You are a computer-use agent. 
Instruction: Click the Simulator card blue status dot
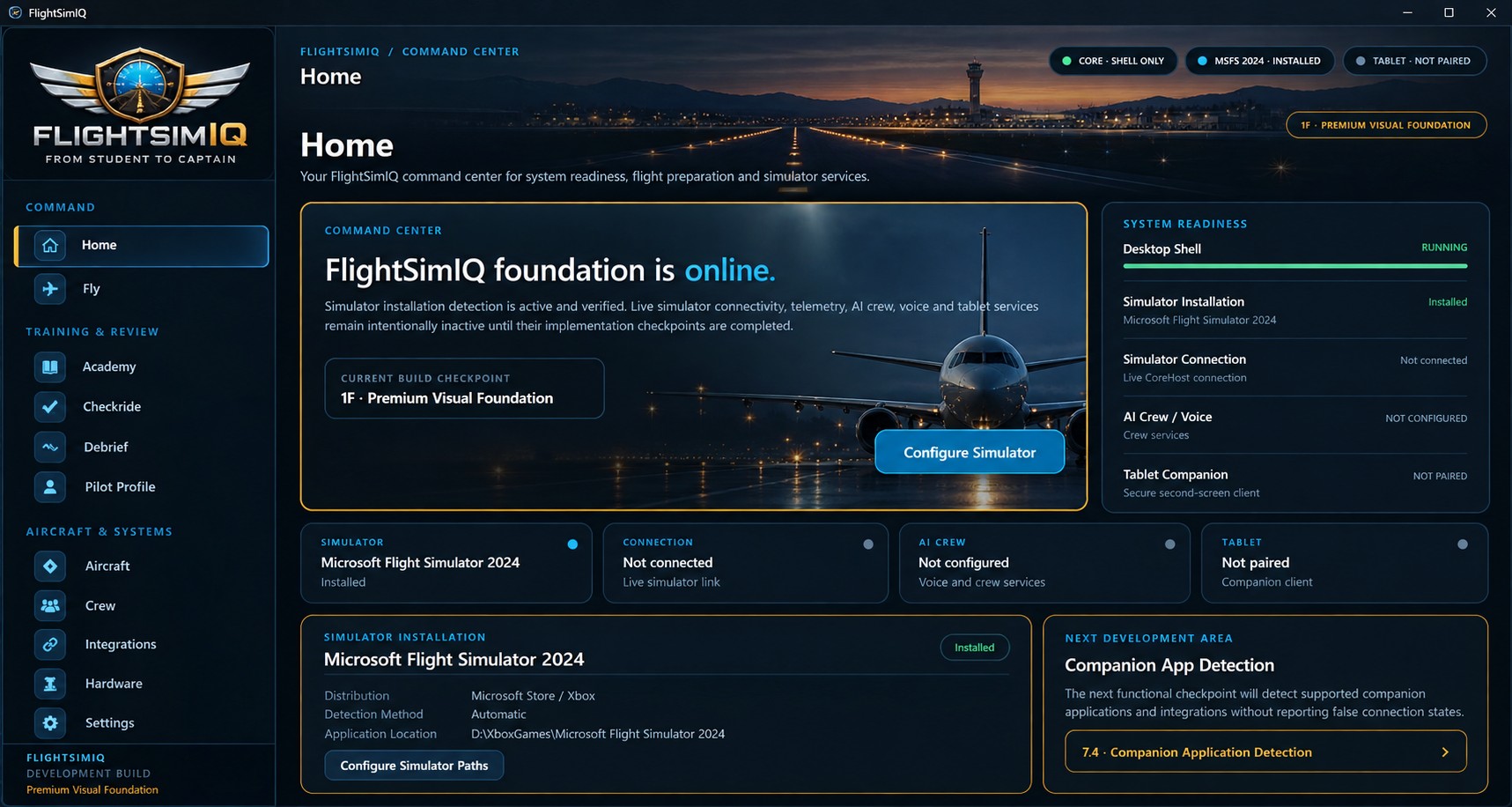(x=572, y=544)
